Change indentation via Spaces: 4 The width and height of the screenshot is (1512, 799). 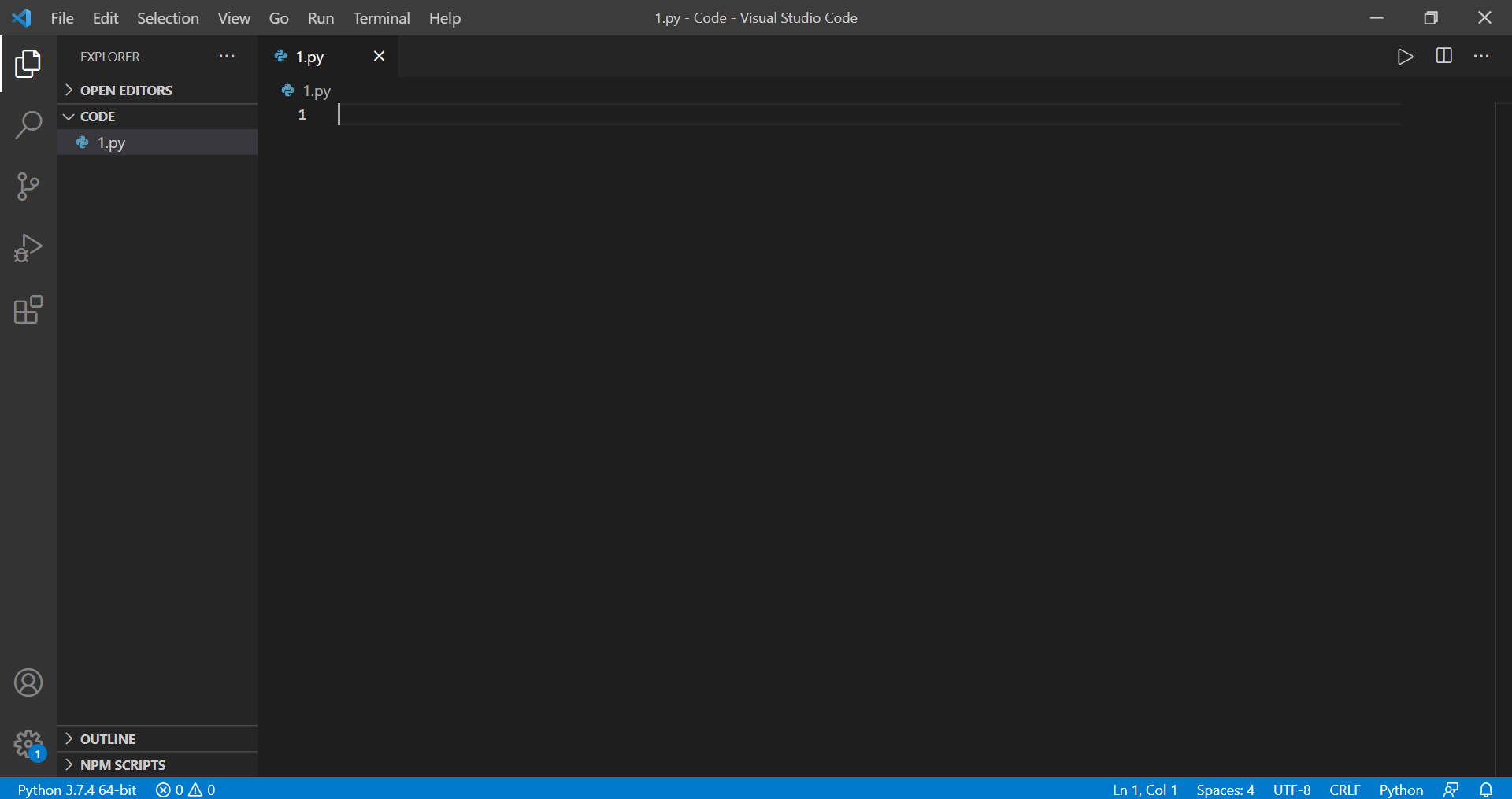(1225, 790)
